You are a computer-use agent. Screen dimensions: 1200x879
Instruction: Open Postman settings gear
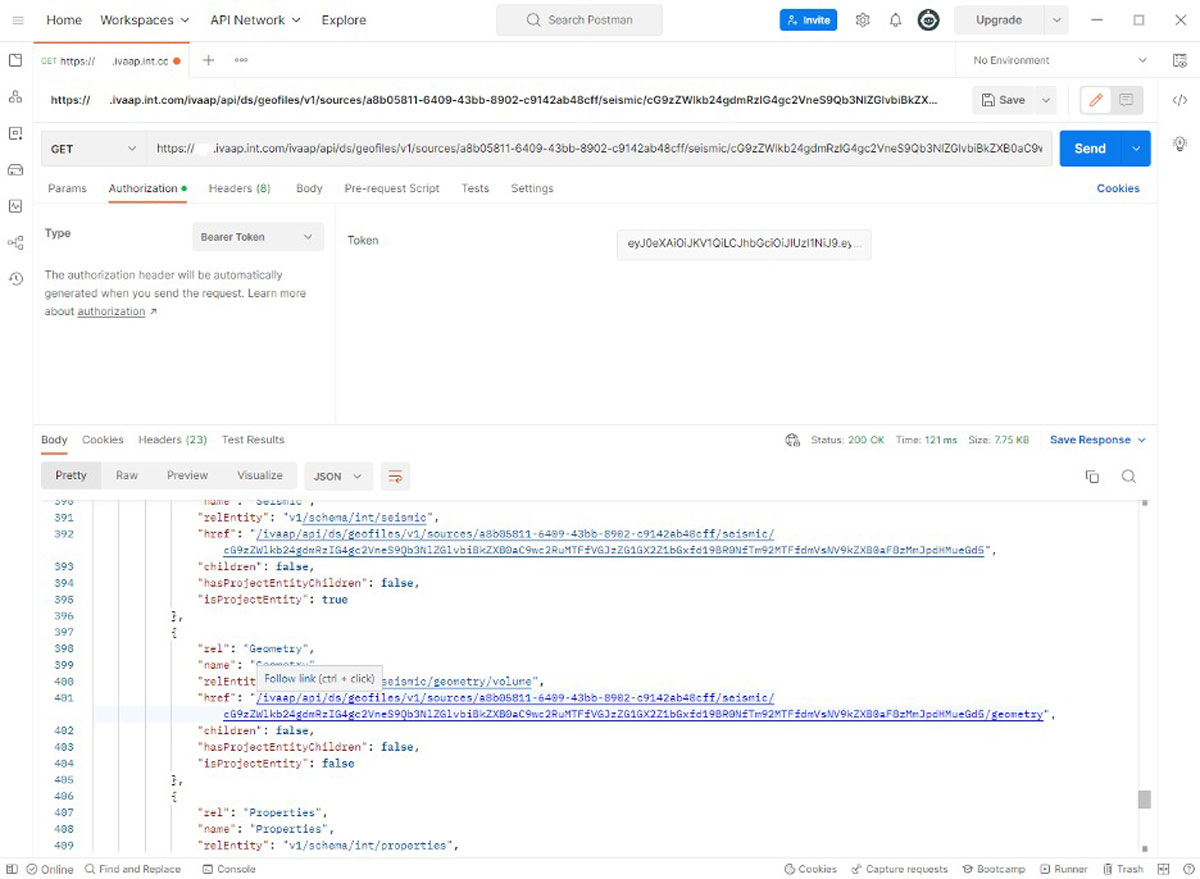[863, 20]
